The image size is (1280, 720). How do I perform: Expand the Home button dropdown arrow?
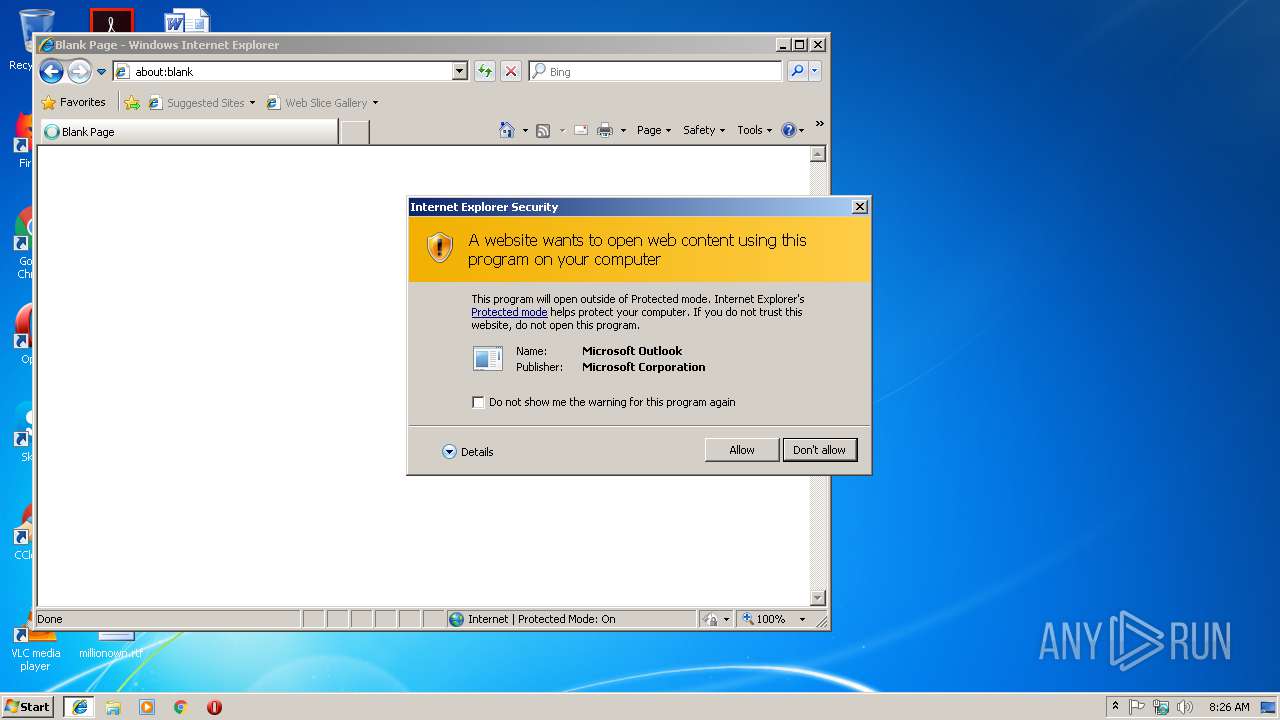[525, 130]
